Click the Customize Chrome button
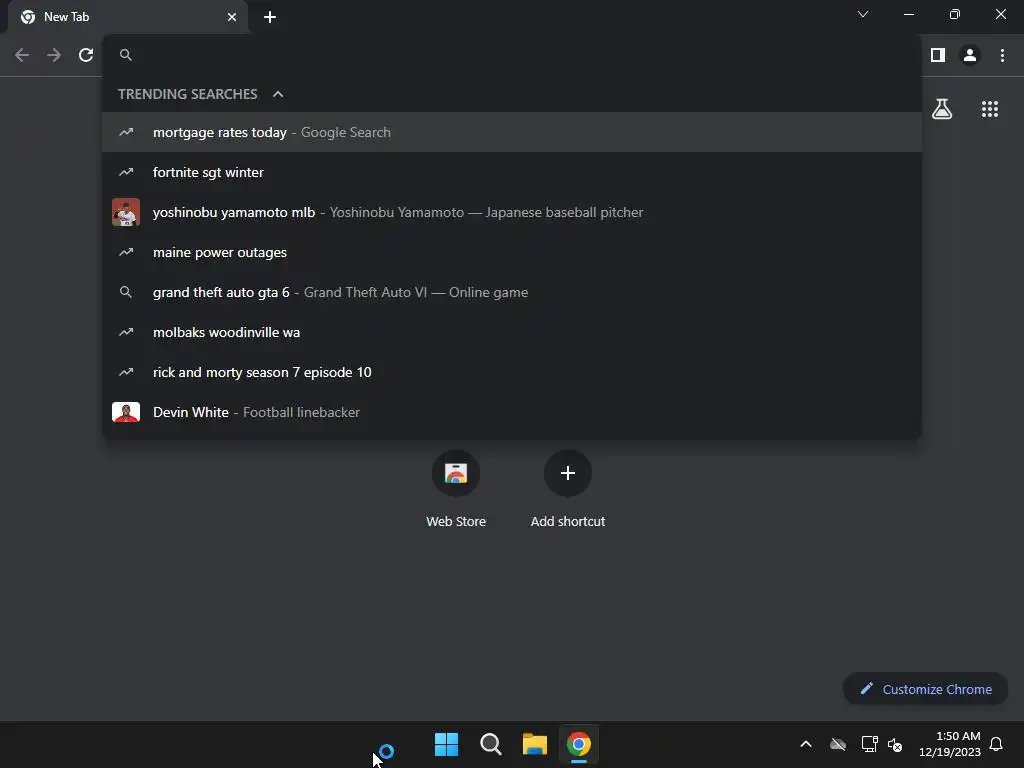Viewport: 1024px width, 768px height. 925,689
